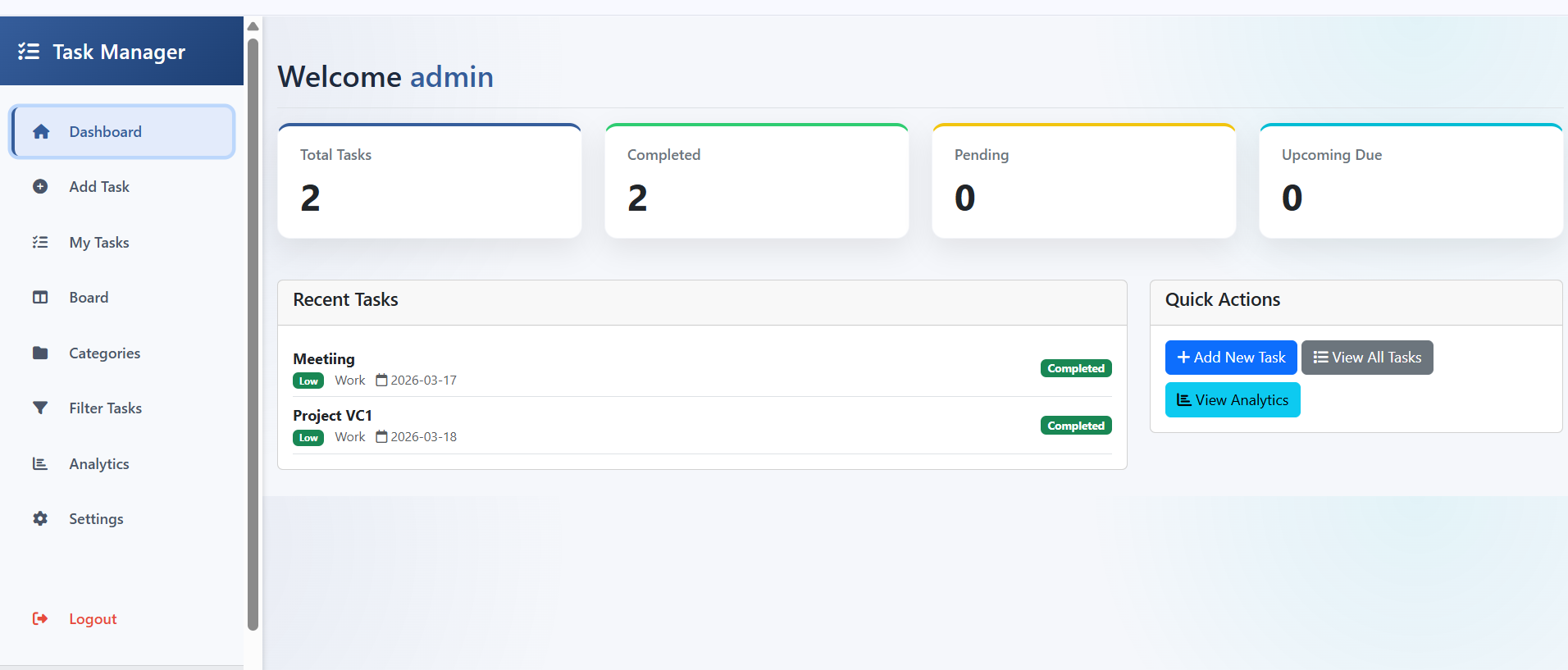Click the Work category on Meetiing
This screenshot has height=670, width=1568.
click(350, 381)
